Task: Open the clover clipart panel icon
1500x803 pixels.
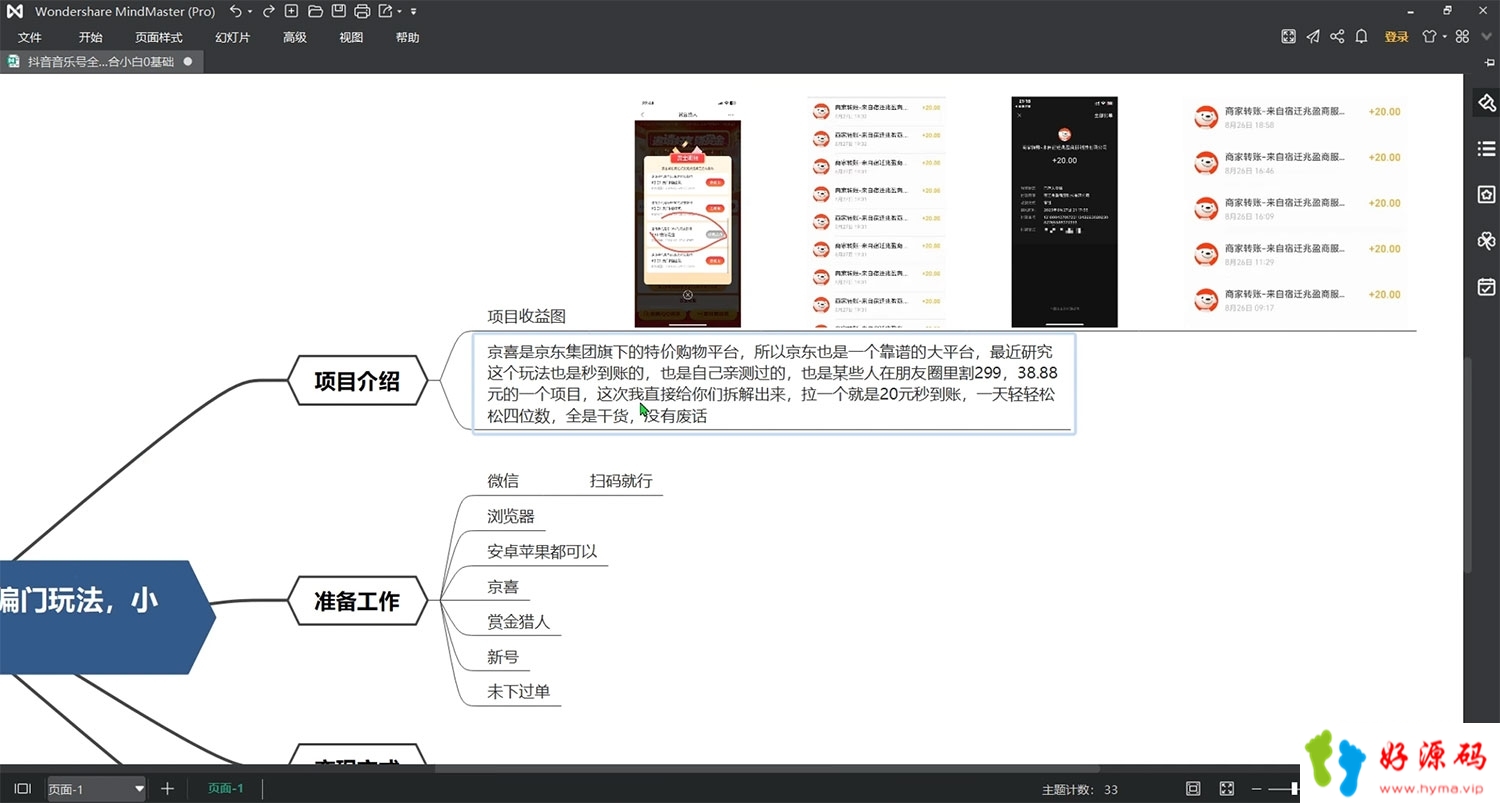Action: tap(1486, 241)
